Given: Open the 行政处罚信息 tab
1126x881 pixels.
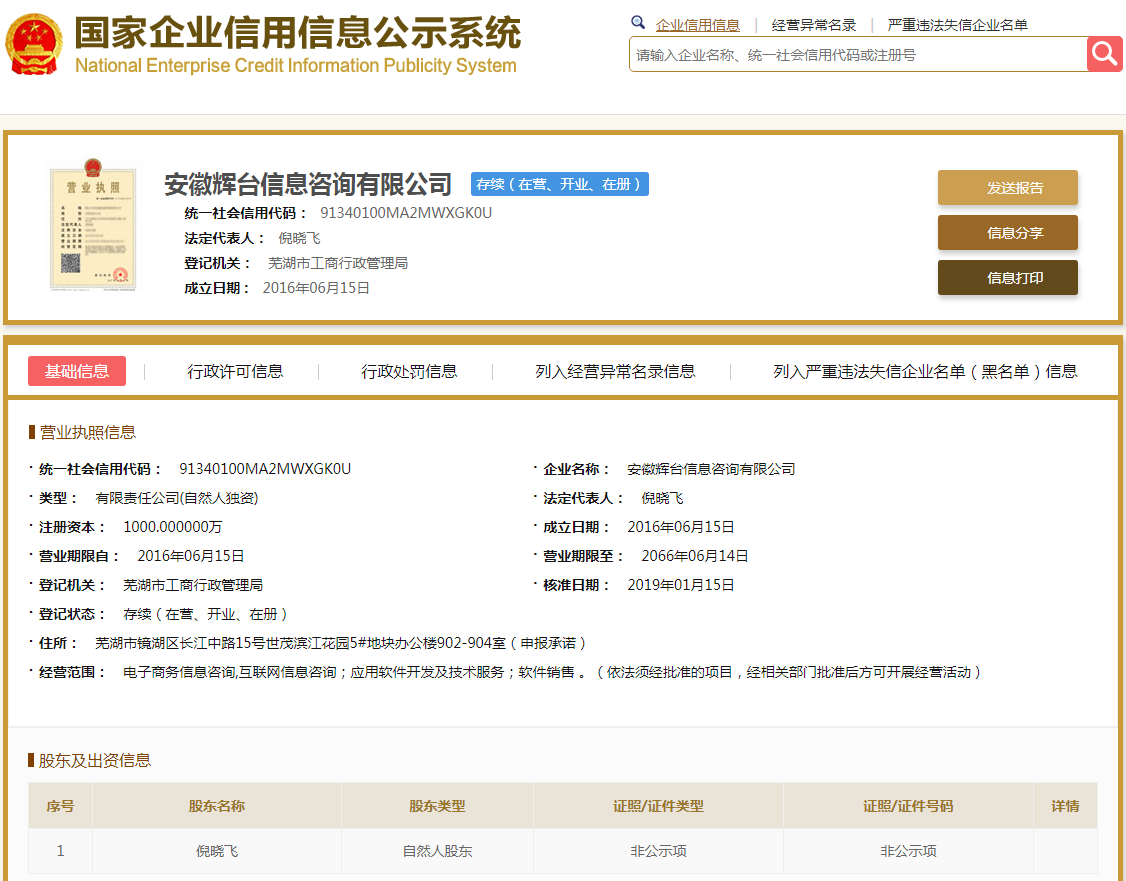Looking at the screenshot, I should [408, 370].
